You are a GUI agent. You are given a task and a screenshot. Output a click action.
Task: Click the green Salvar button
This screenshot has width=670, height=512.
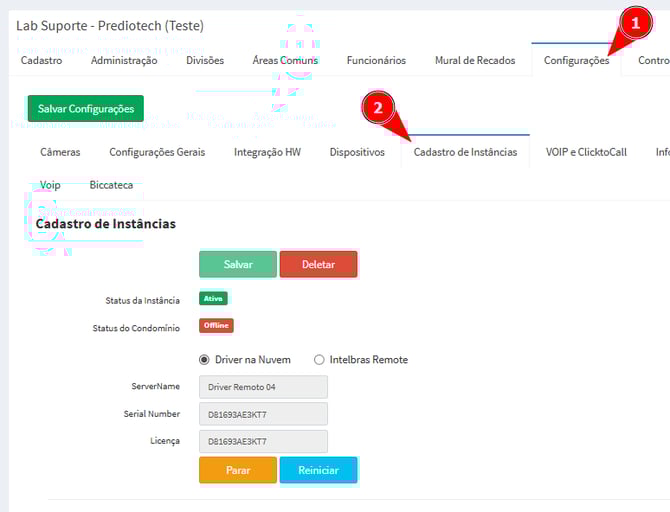coord(238,264)
